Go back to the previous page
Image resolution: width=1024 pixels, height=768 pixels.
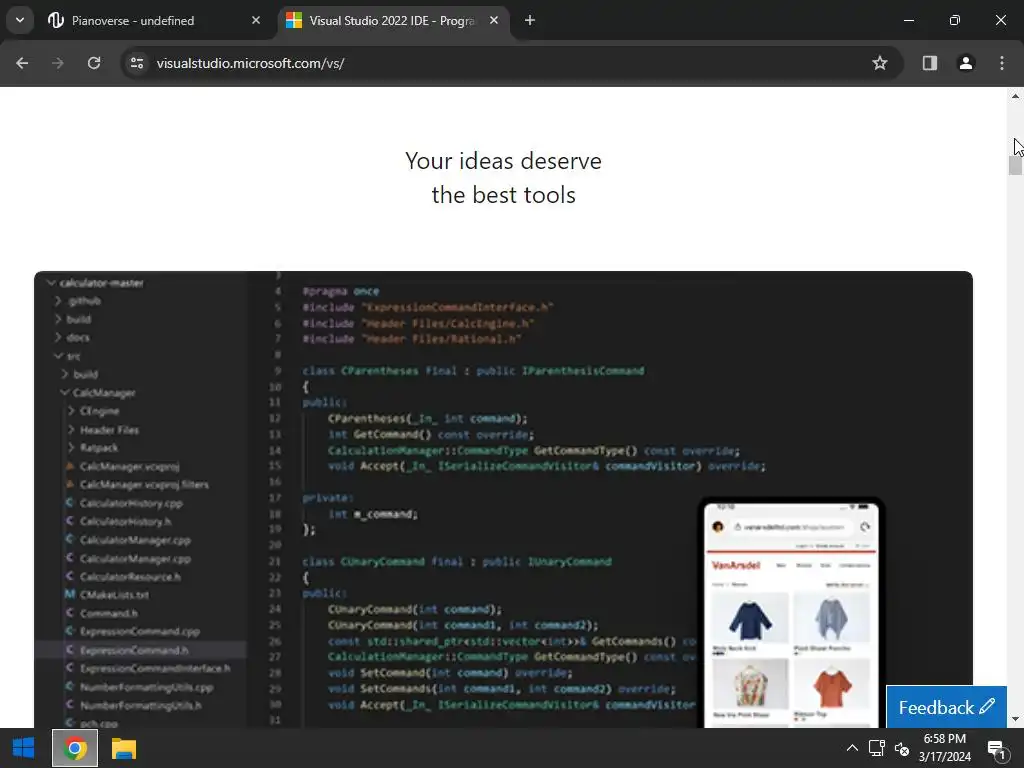(22, 63)
